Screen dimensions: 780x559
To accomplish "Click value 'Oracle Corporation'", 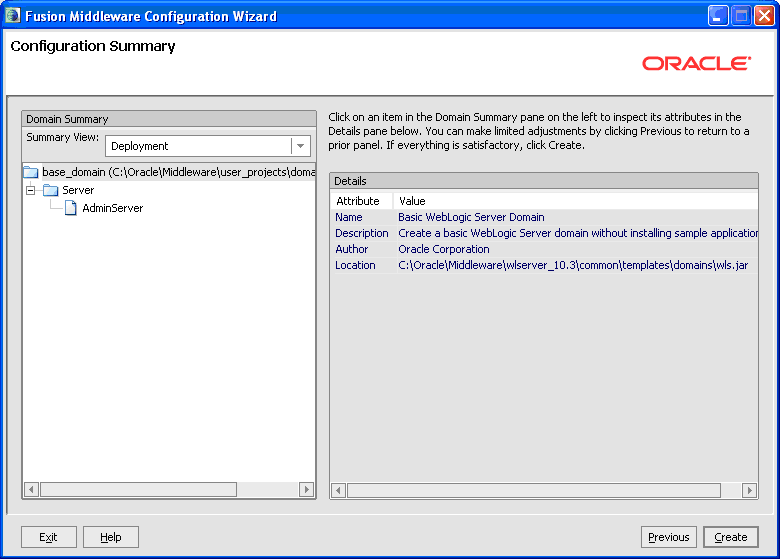I will [x=444, y=249].
